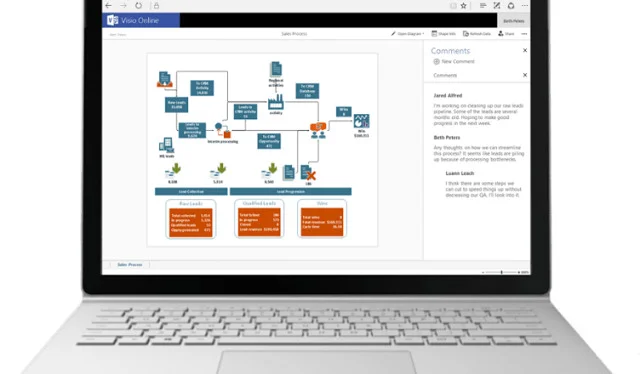Select the document with red tray icon
This screenshot has width=640, height=374.
(x=164, y=79)
